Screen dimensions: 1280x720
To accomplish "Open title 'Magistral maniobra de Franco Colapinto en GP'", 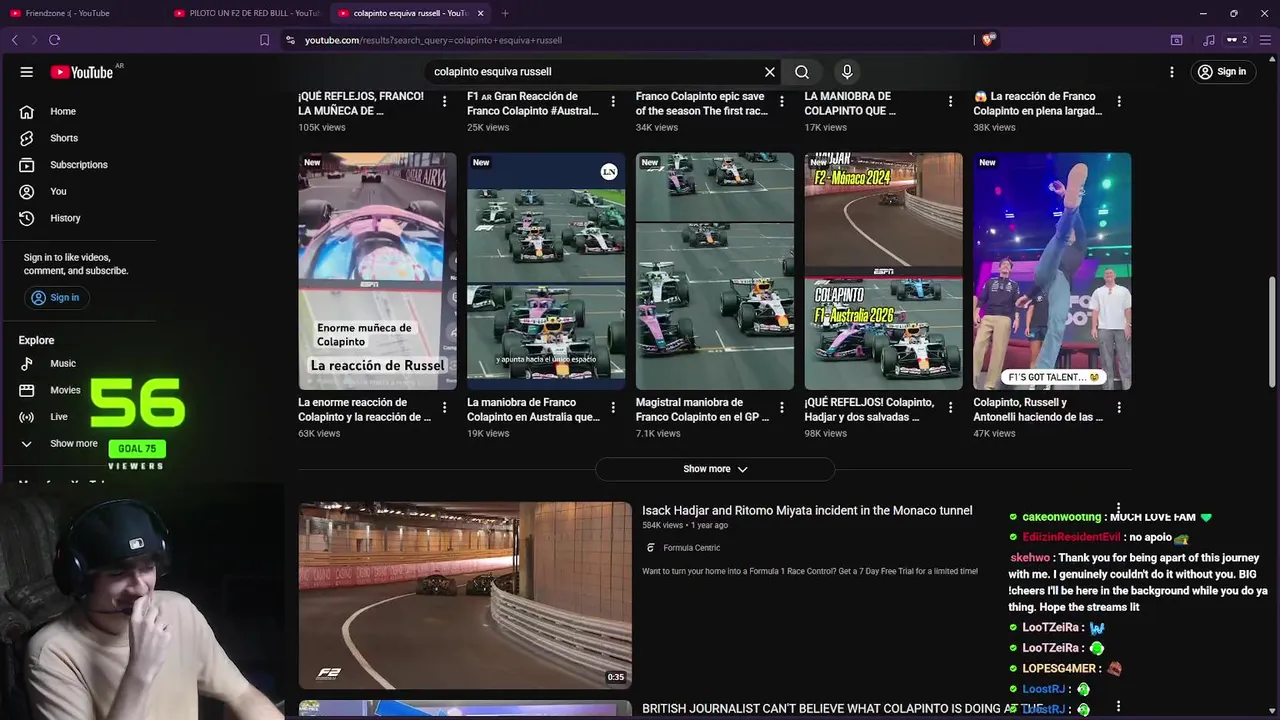I will (702, 410).
